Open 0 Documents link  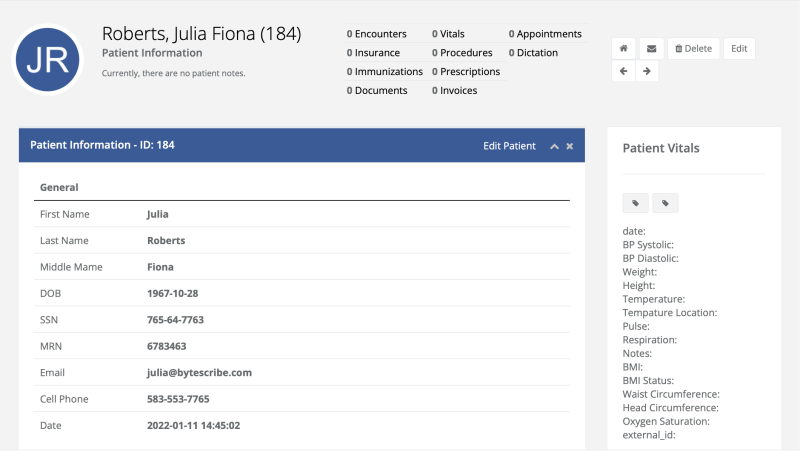pyautogui.click(x=377, y=90)
